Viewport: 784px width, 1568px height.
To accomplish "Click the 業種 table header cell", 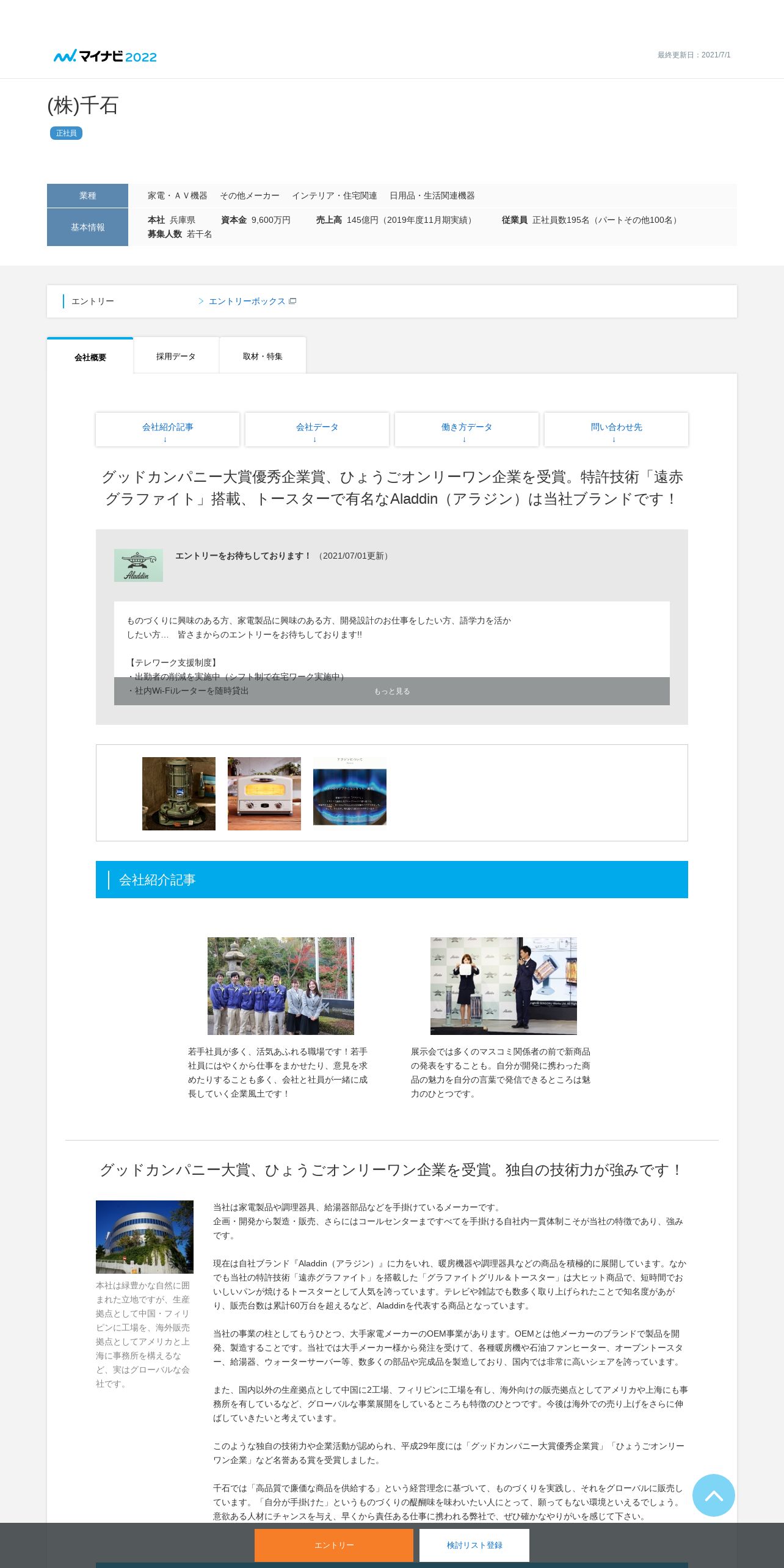I will click(87, 196).
